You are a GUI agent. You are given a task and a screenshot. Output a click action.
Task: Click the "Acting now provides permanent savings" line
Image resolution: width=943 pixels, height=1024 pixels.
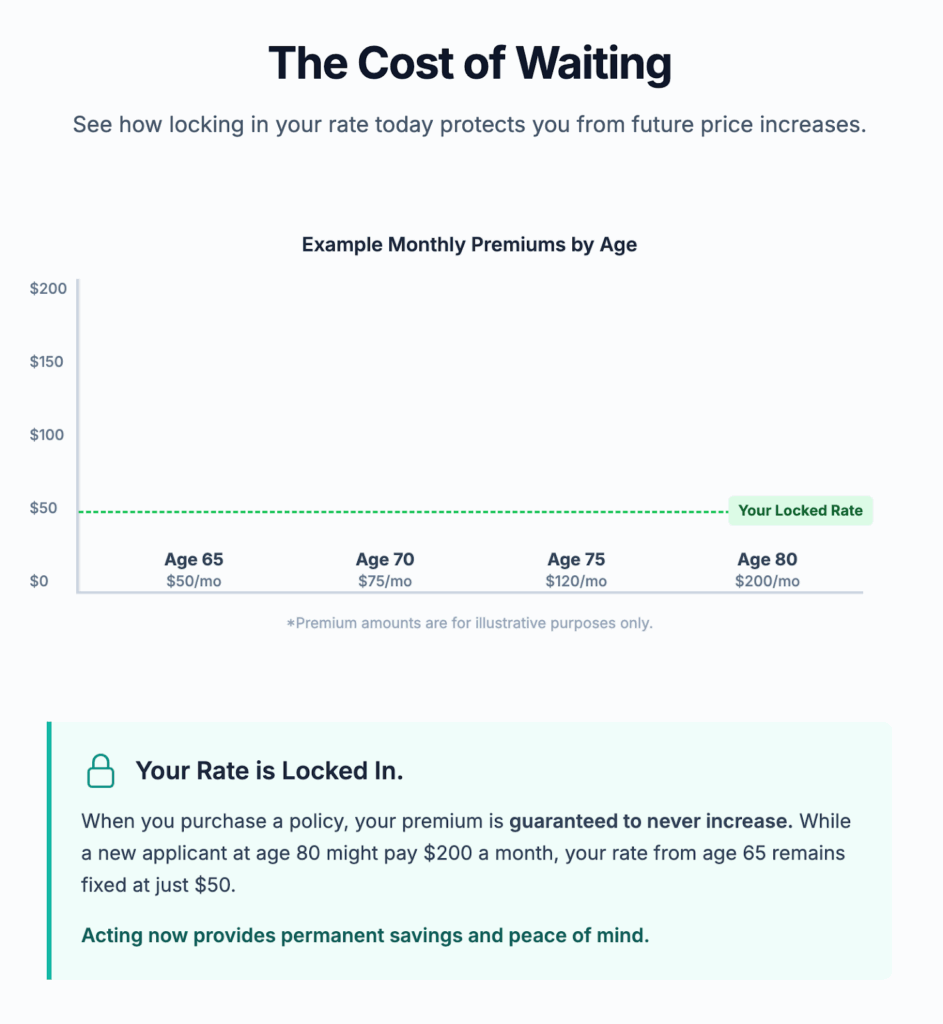[x=365, y=936]
